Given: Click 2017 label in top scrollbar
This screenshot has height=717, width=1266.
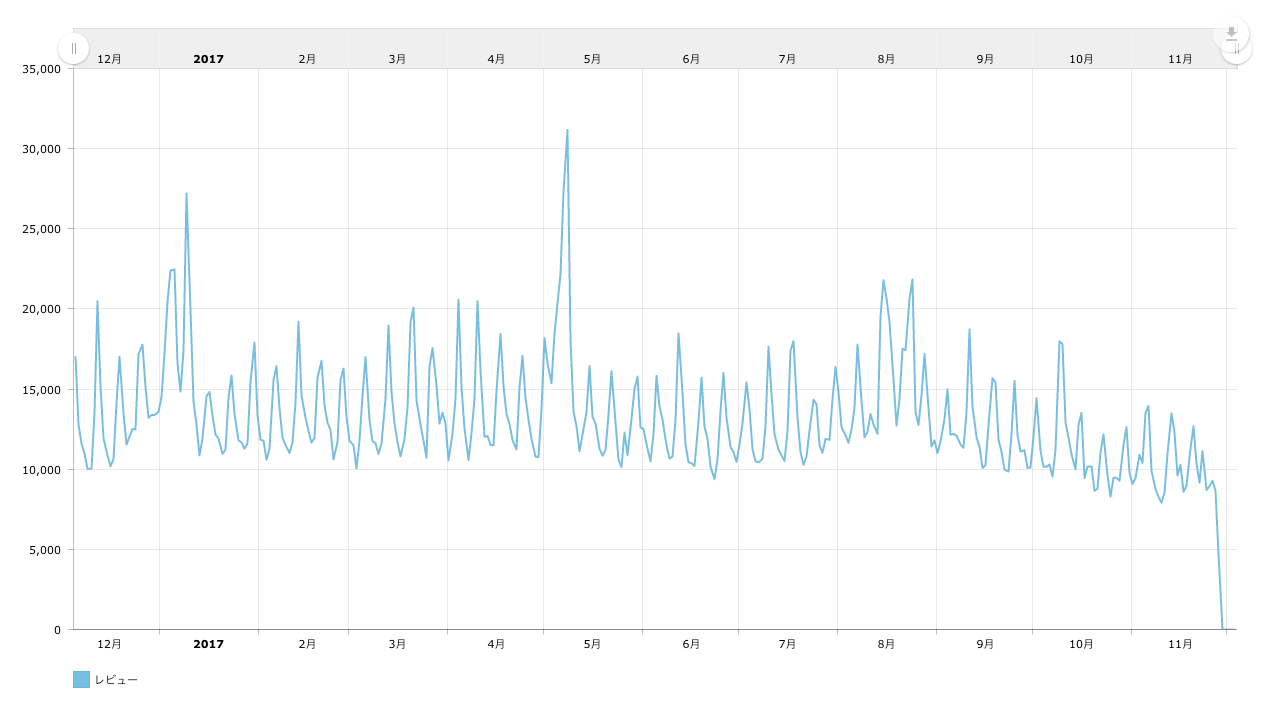Looking at the screenshot, I should pyautogui.click(x=208, y=59).
